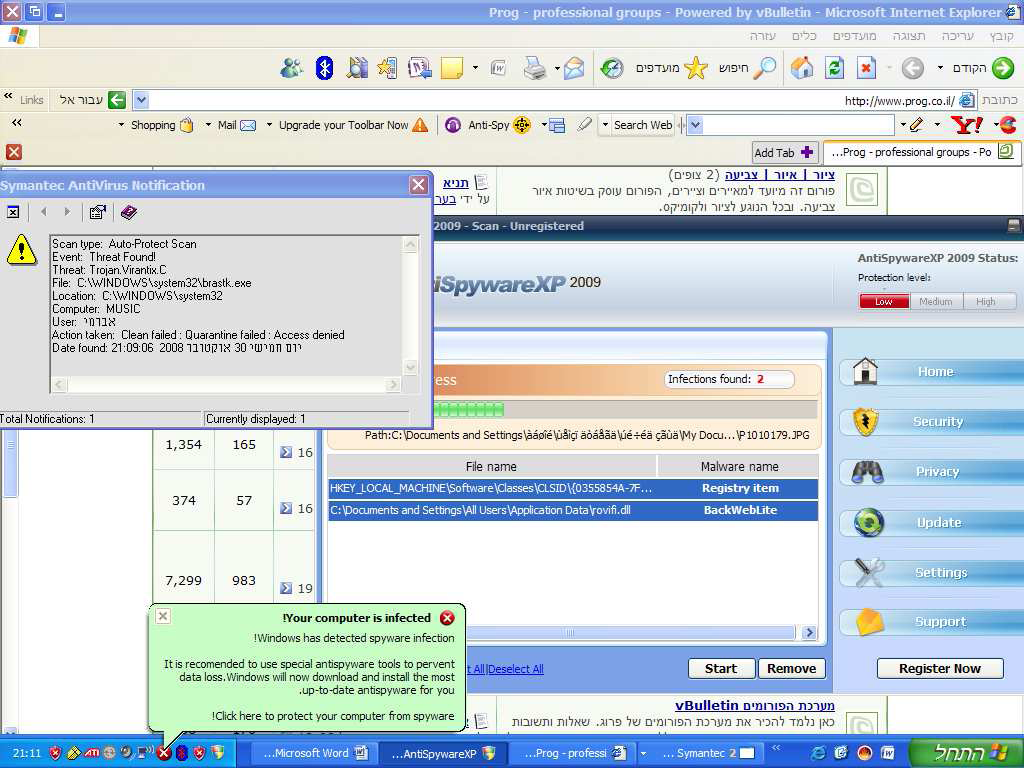Click the History clock icon
This screenshot has width=1024, height=768.
[x=611, y=68]
